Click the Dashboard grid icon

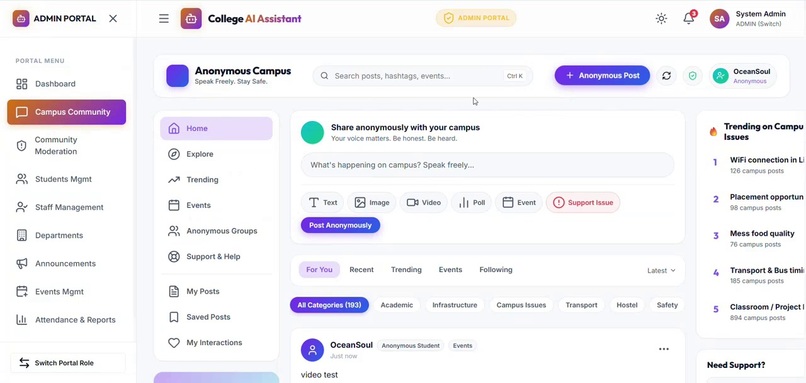tap(22, 84)
